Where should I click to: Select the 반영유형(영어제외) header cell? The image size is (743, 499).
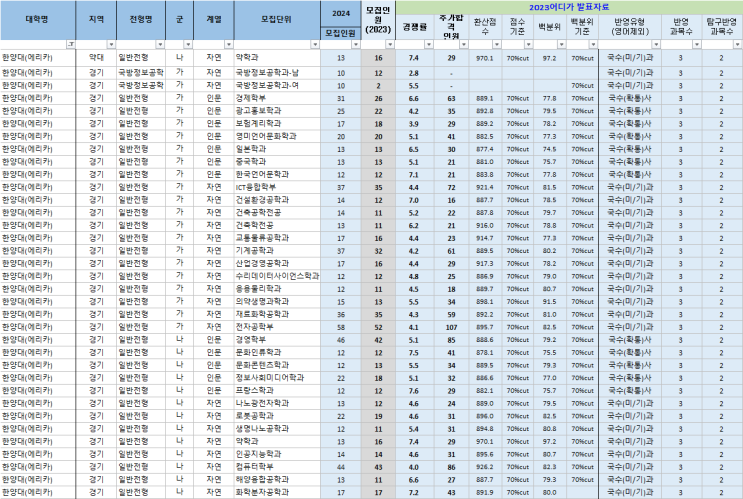click(x=630, y=27)
